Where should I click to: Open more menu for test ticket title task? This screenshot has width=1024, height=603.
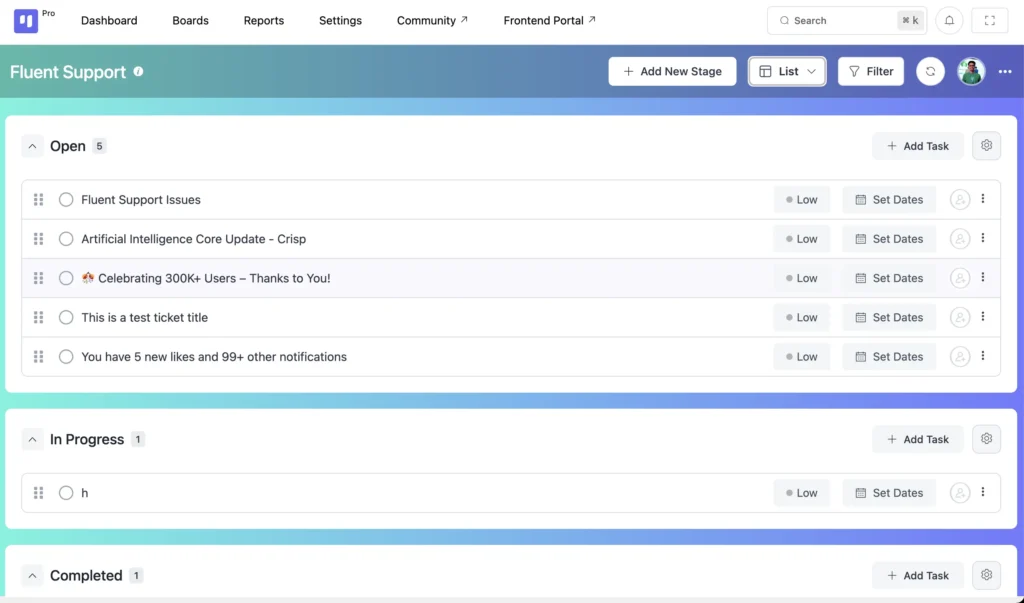tap(983, 316)
